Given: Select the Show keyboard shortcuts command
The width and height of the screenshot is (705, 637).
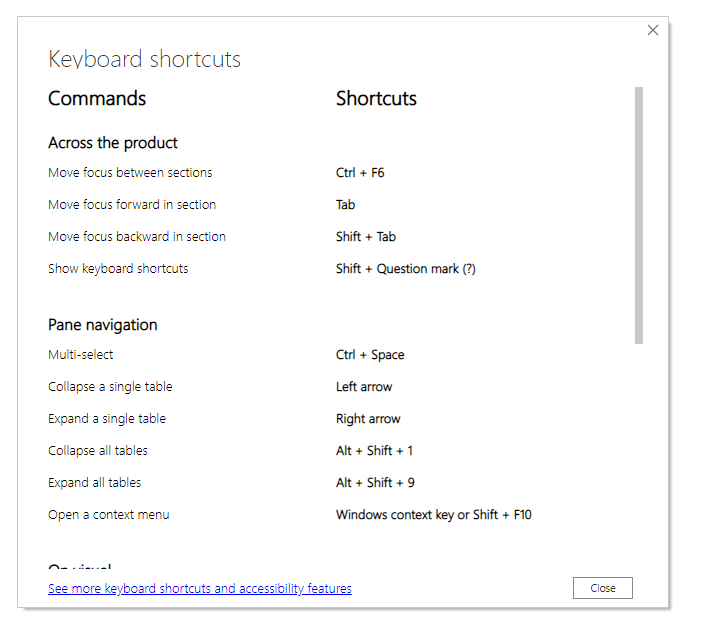Looking at the screenshot, I should tap(118, 269).
